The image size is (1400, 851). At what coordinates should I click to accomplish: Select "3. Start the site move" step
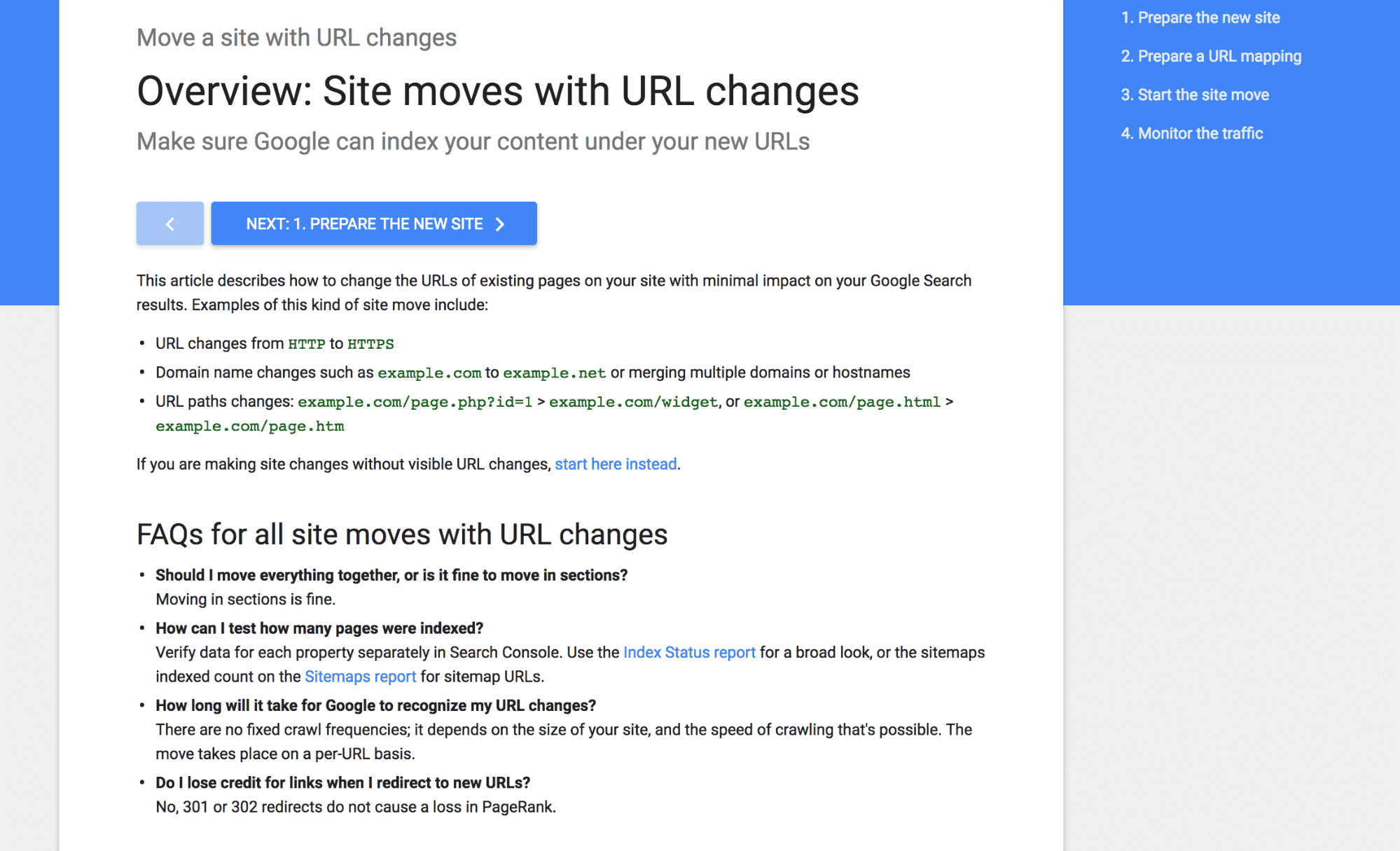1195,95
